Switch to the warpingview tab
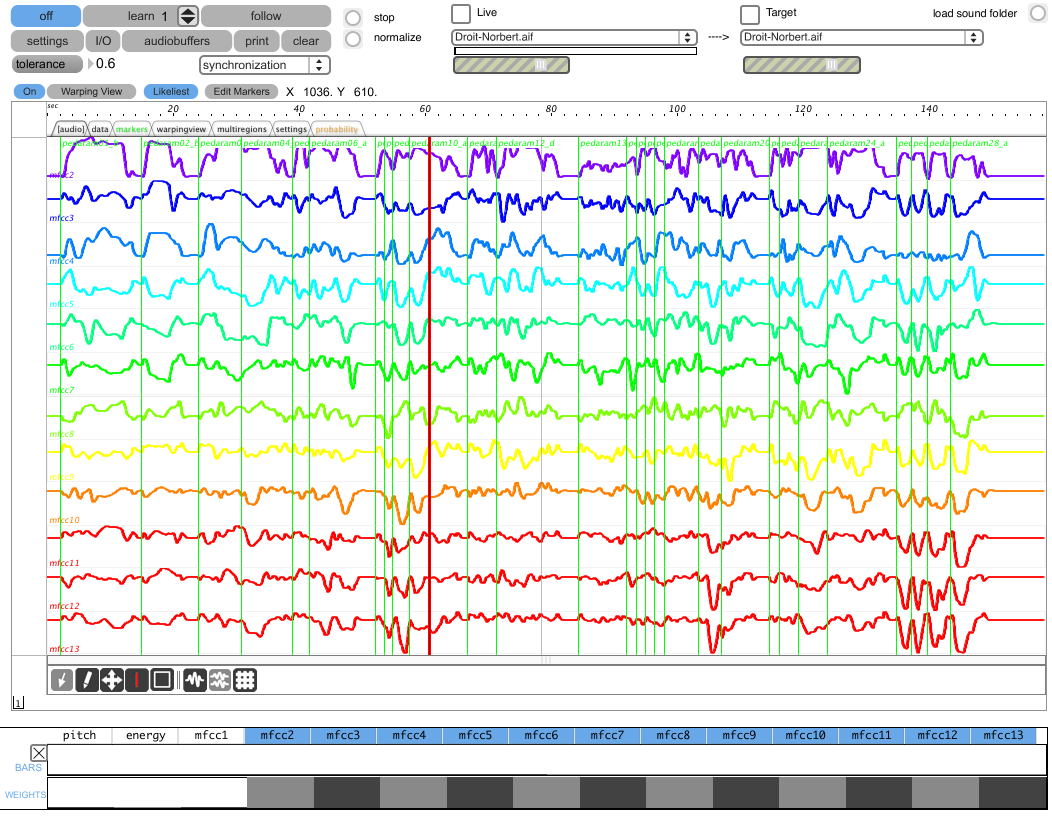This screenshot has width=1052, height=816. pos(181,129)
